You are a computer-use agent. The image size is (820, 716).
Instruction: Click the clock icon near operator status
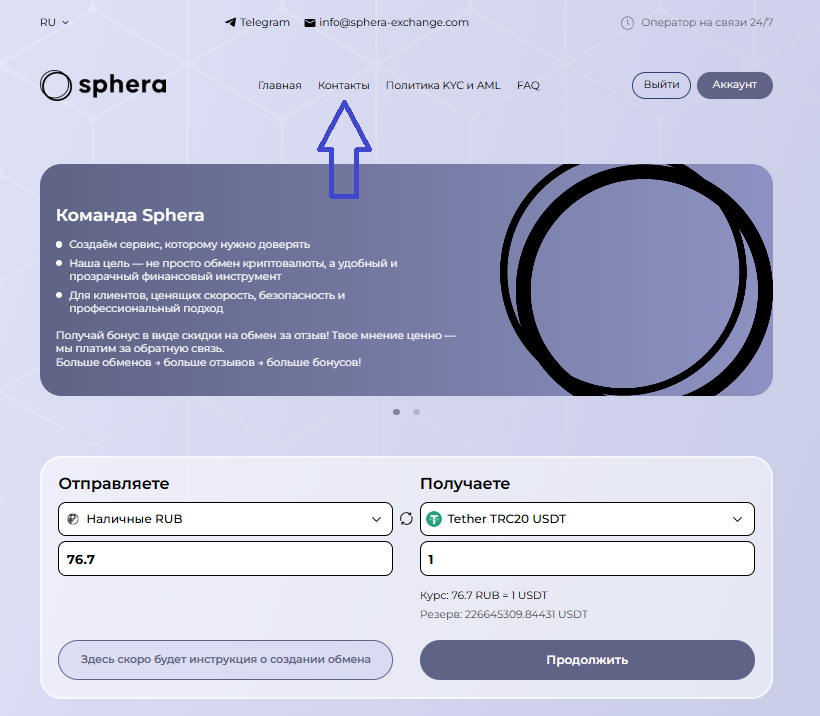point(628,22)
